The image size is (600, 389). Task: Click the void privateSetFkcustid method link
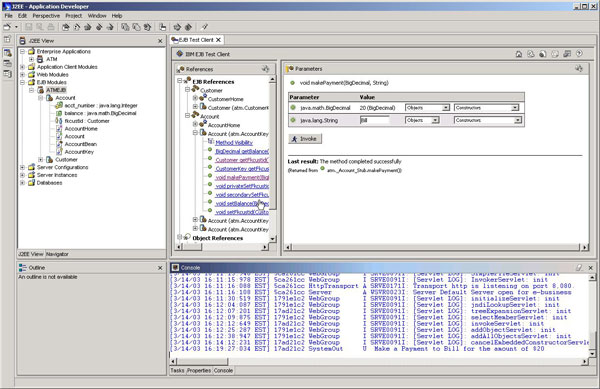(242, 186)
